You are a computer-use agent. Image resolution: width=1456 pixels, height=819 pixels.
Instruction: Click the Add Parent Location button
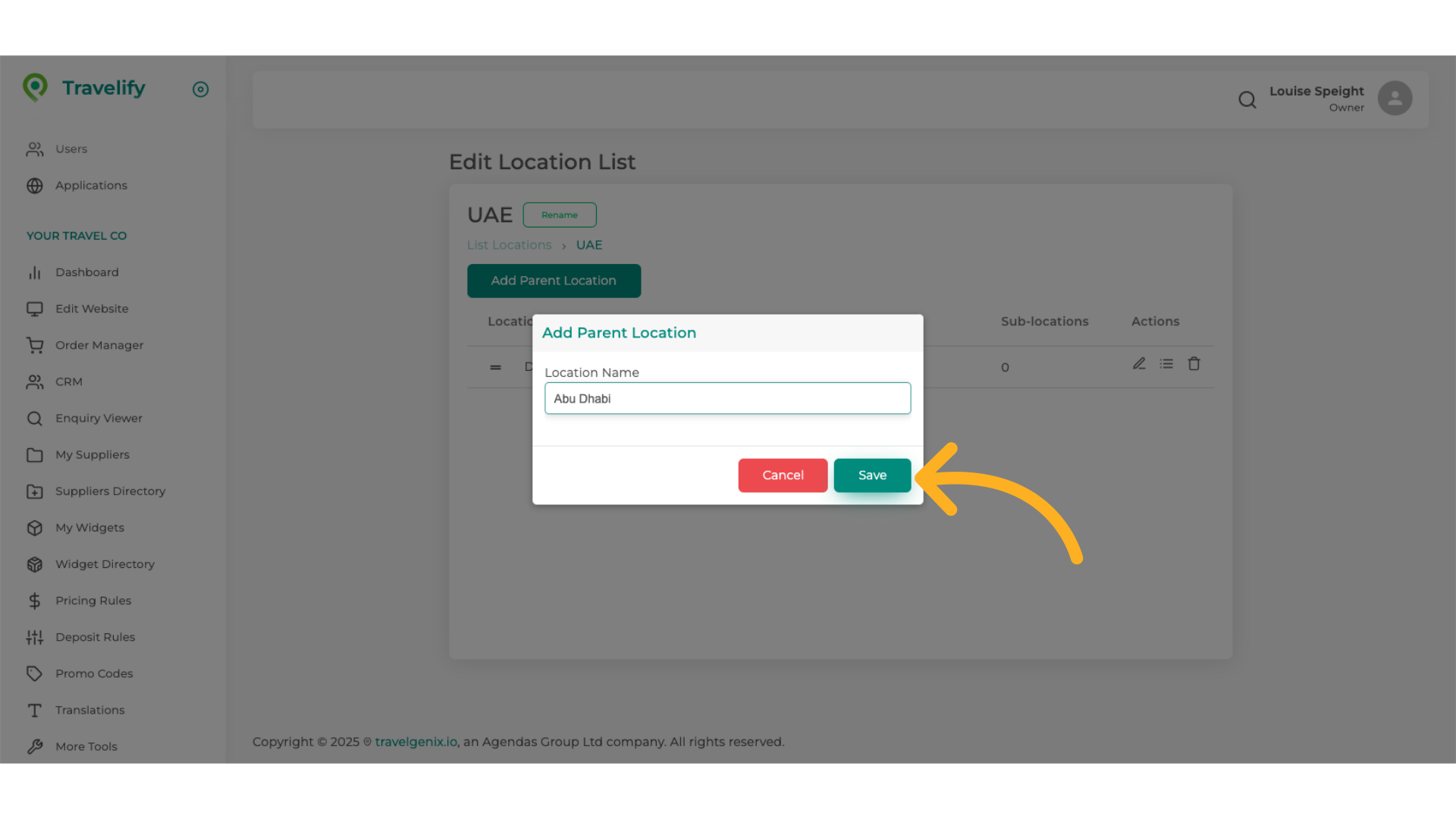click(x=554, y=281)
